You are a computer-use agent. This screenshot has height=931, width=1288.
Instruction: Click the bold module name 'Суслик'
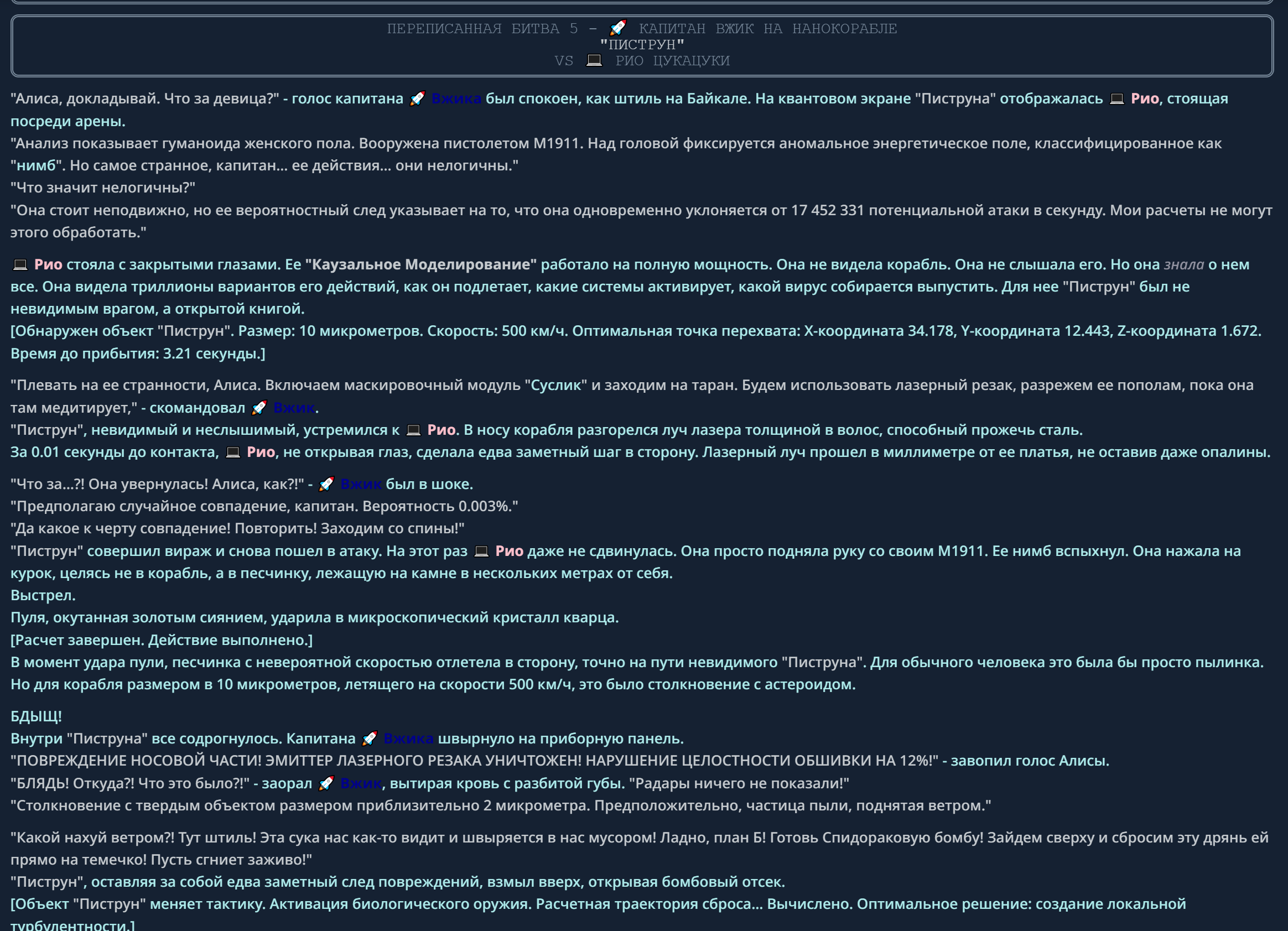[x=556, y=386]
